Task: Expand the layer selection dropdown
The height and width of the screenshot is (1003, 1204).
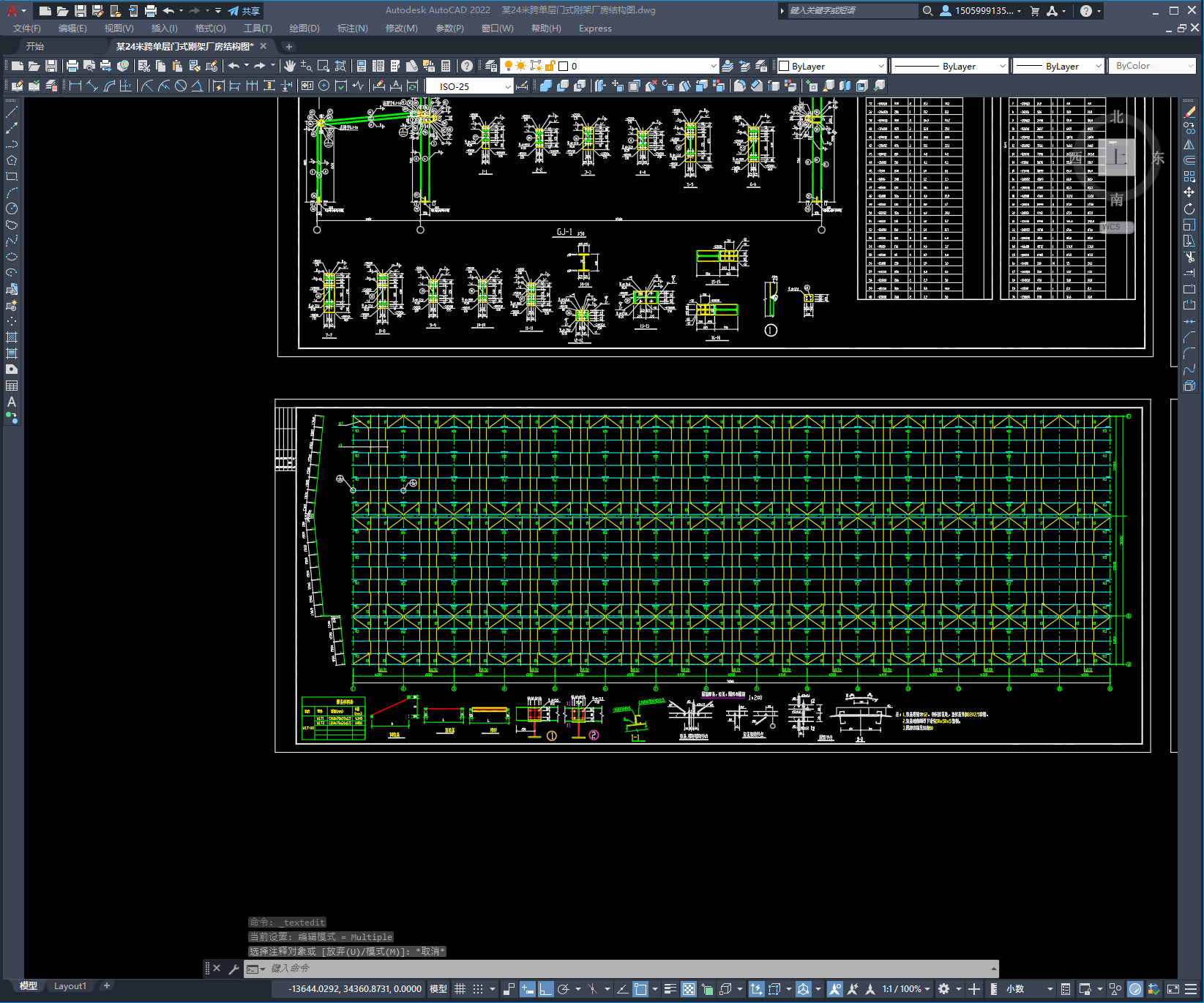Action: click(713, 66)
